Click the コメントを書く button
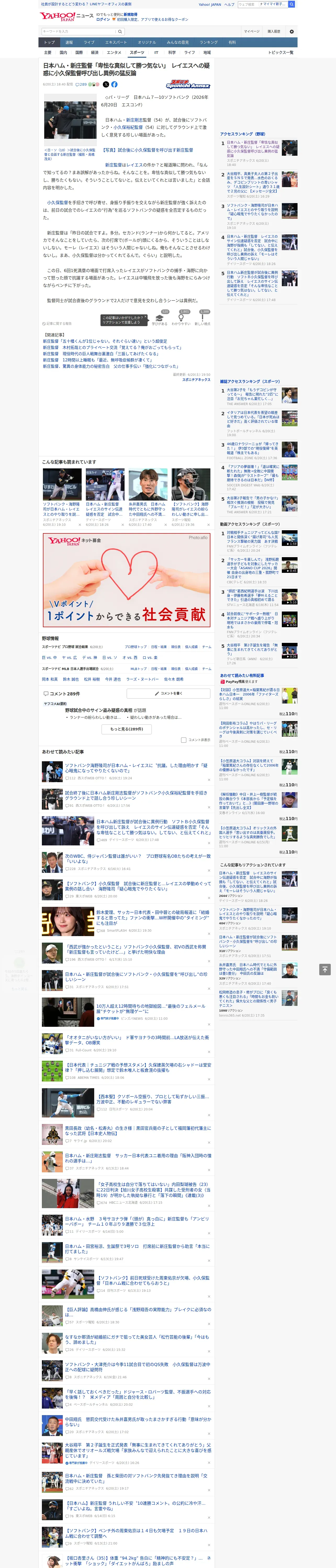This screenshot has height=1568, width=336. [168, 693]
